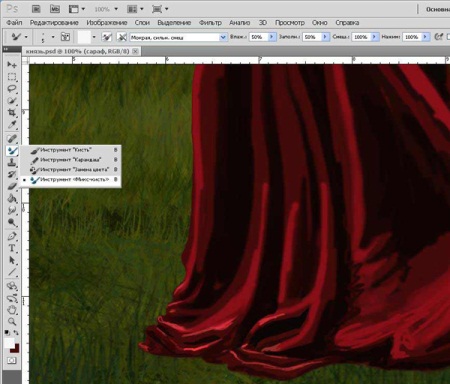Open the Просмотр menu
This screenshot has width=450, height=384.
point(290,23)
